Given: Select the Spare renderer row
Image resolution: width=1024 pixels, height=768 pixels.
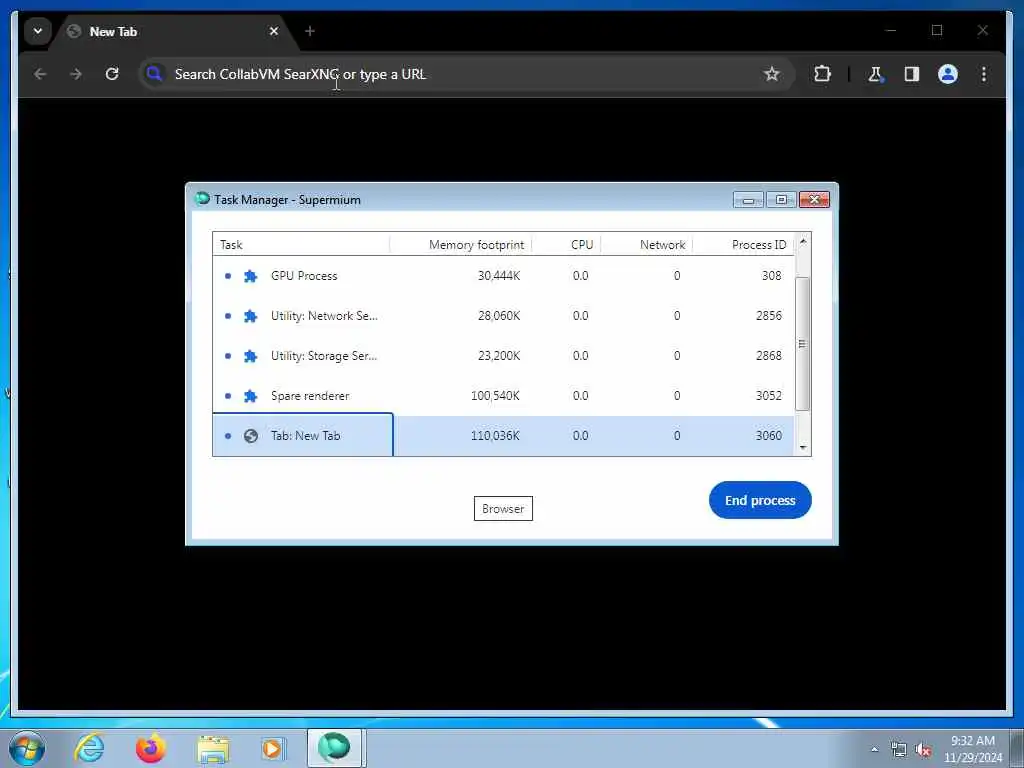Looking at the screenshot, I should tap(503, 396).
